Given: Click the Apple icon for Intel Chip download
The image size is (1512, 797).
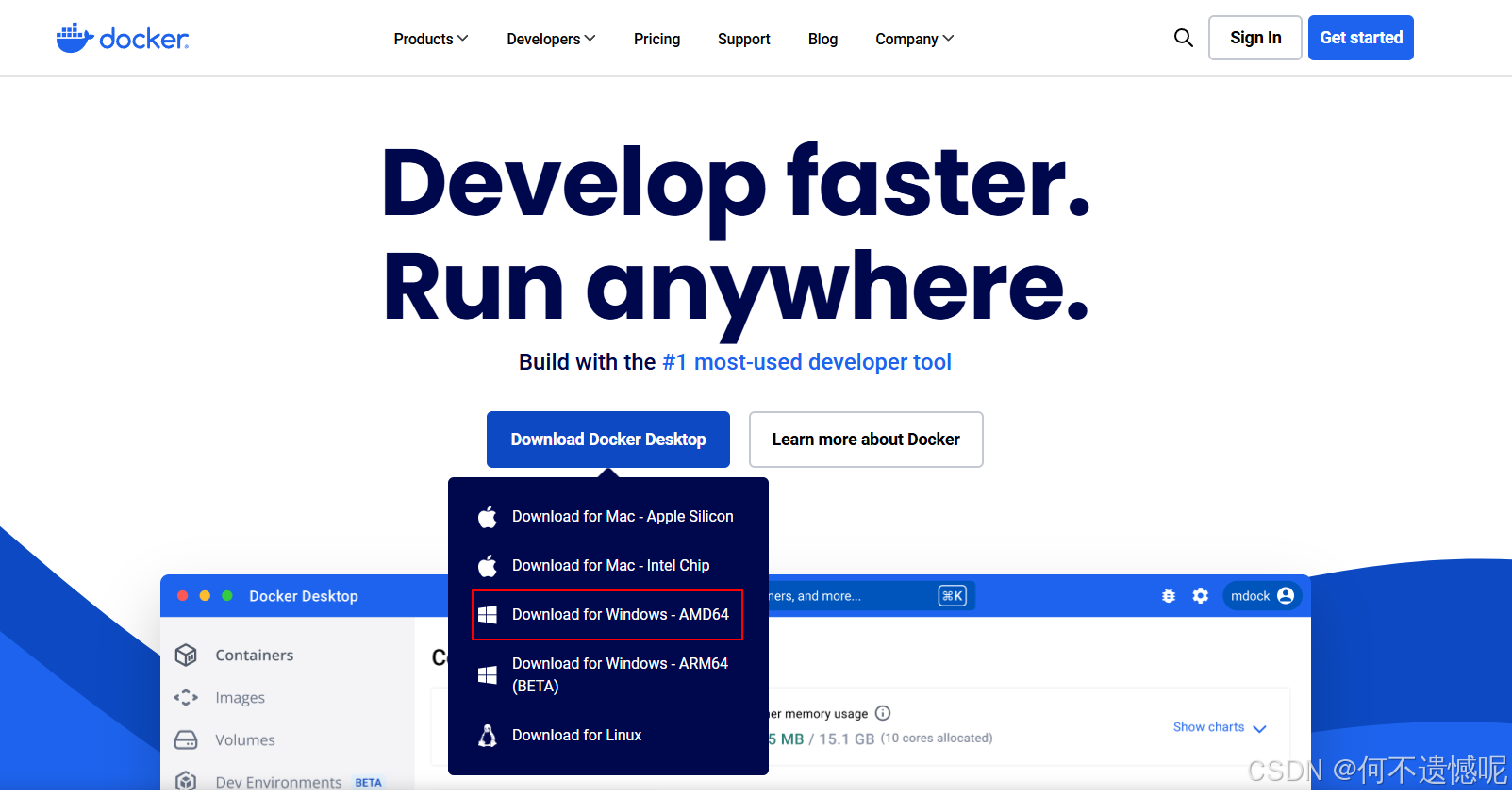Looking at the screenshot, I should [x=488, y=566].
